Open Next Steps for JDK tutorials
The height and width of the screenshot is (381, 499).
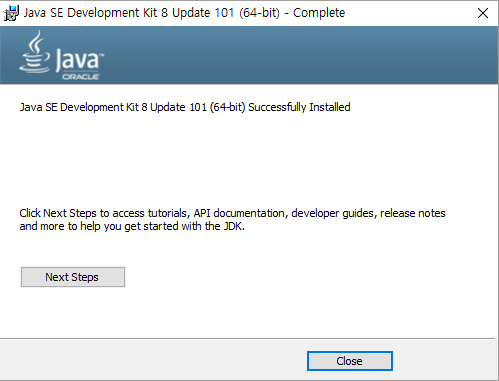(x=73, y=277)
